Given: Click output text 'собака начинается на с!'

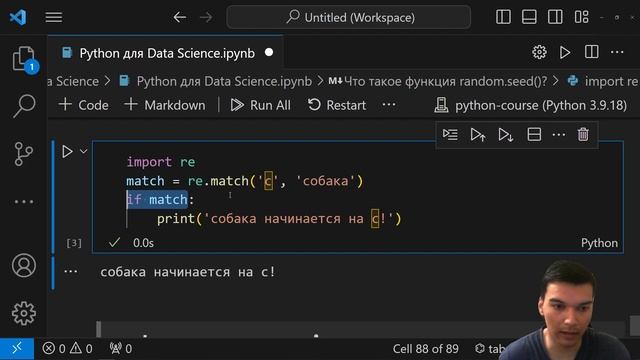Looking at the screenshot, I should coord(188,272).
